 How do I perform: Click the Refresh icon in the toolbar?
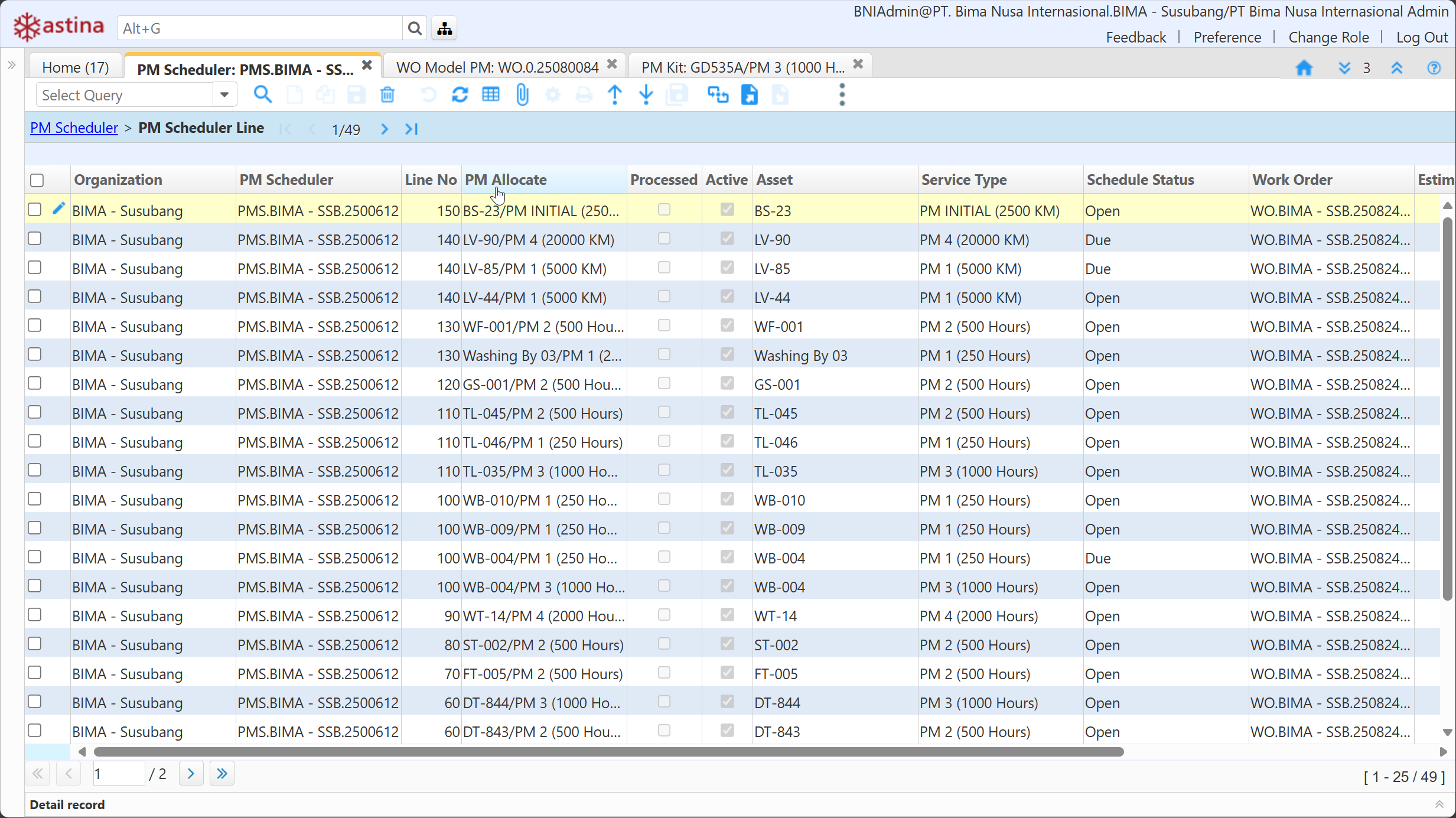pyautogui.click(x=460, y=95)
